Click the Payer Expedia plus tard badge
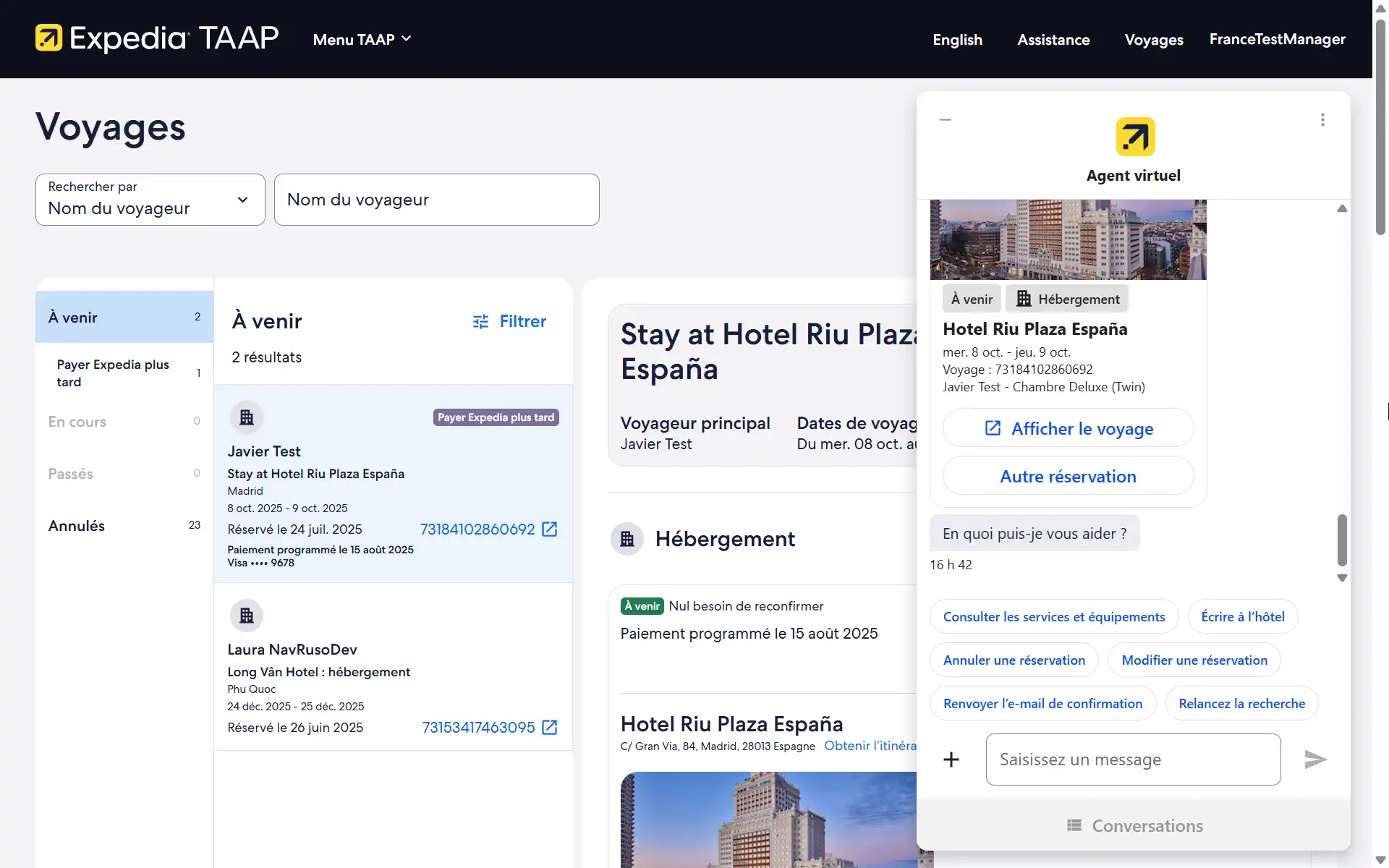This screenshot has height=868, width=1389. click(496, 417)
